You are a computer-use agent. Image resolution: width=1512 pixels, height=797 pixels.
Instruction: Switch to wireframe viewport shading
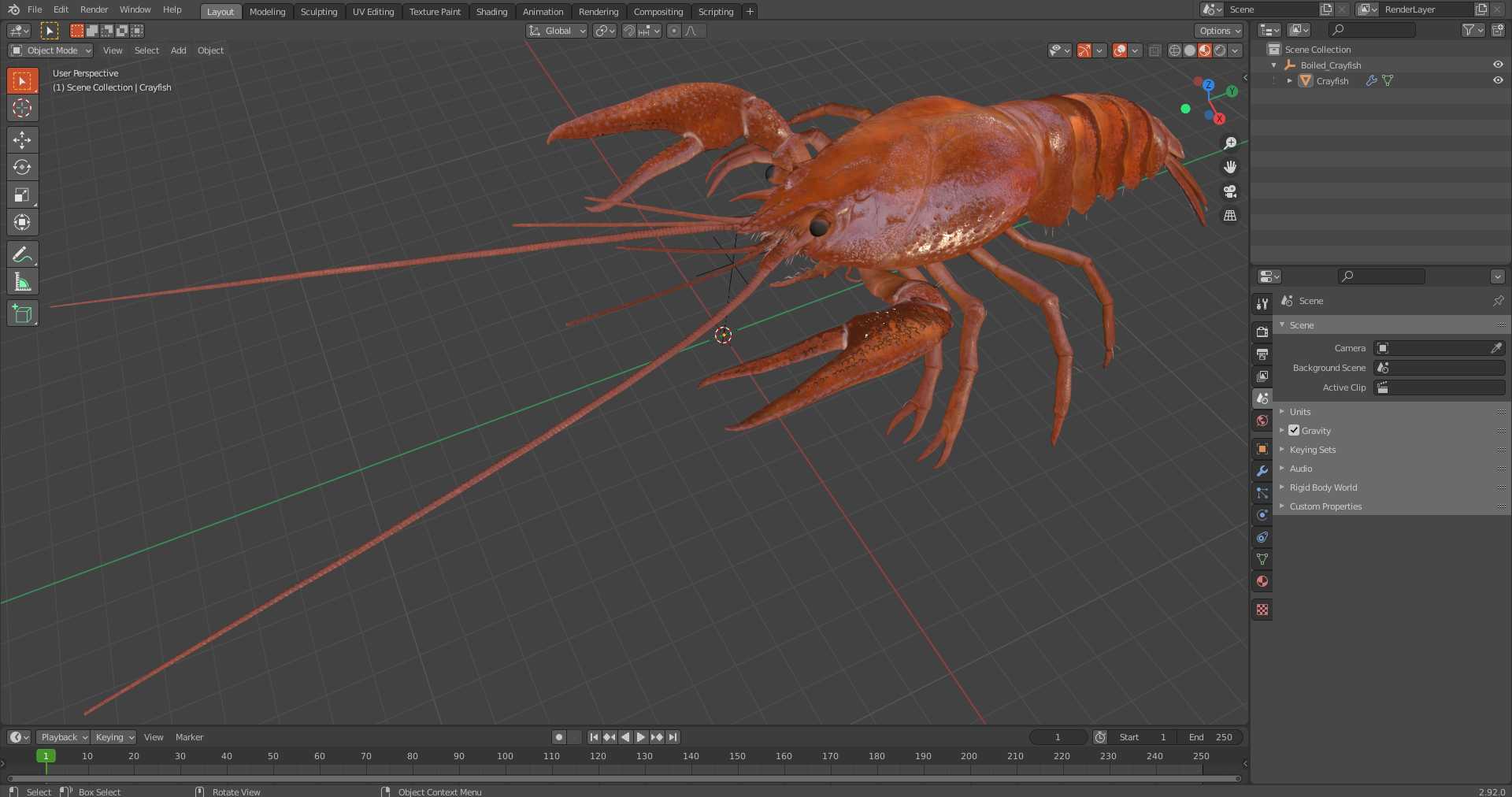1174,50
